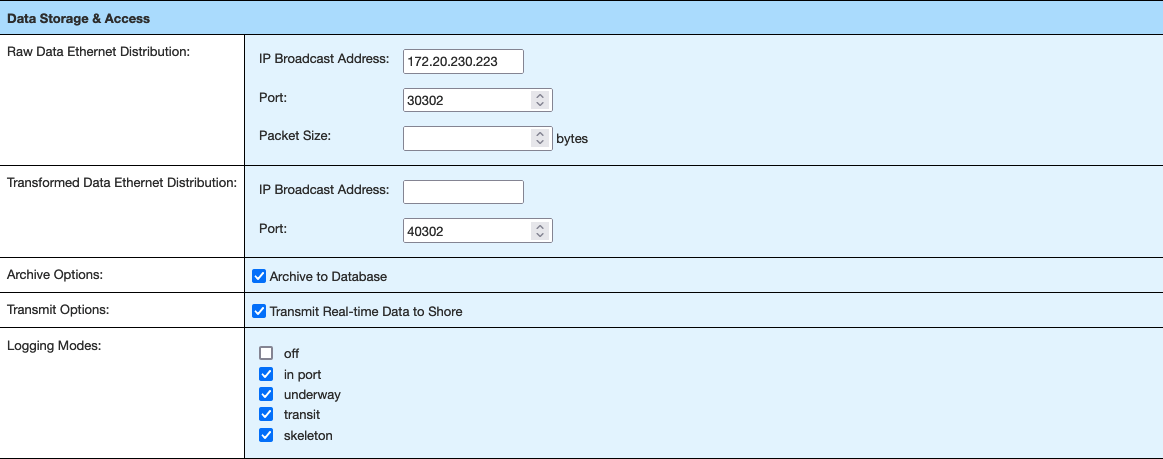The image size is (1163, 459).
Task: Increase the Raw Data port value
Action: coord(540,96)
